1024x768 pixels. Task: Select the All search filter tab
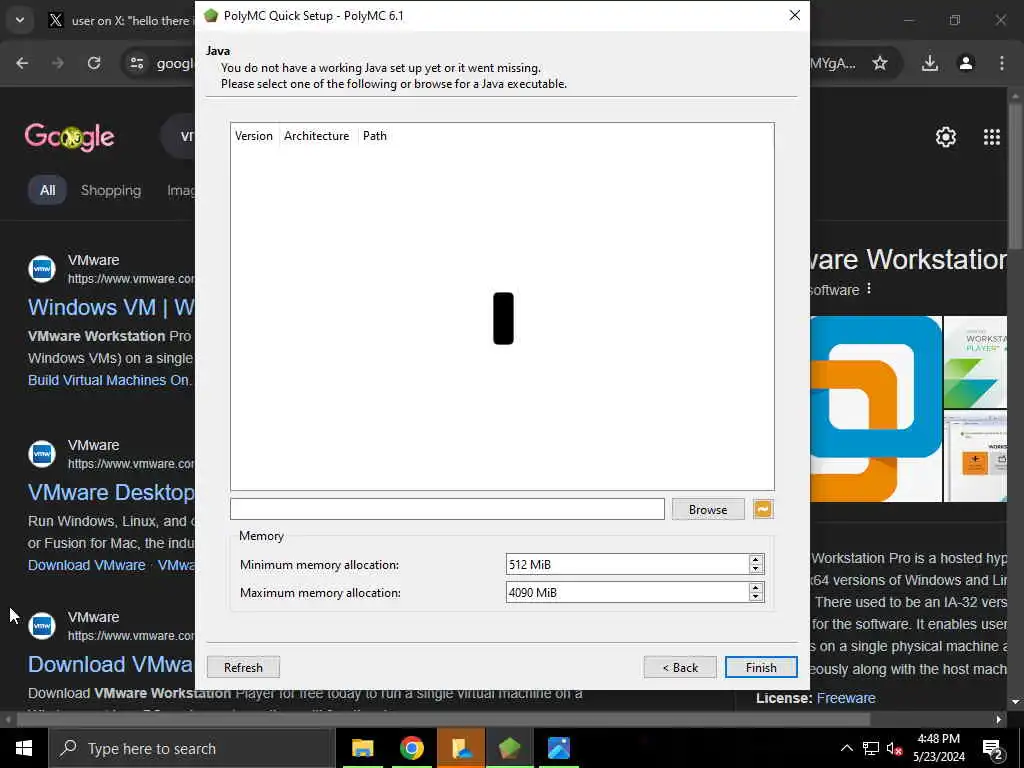pos(47,191)
